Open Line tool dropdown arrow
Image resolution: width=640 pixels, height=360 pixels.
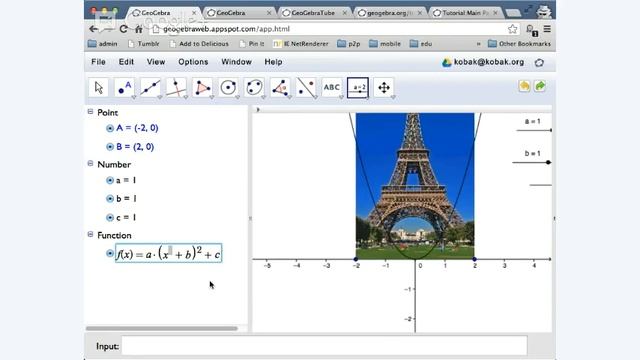[160, 97]
